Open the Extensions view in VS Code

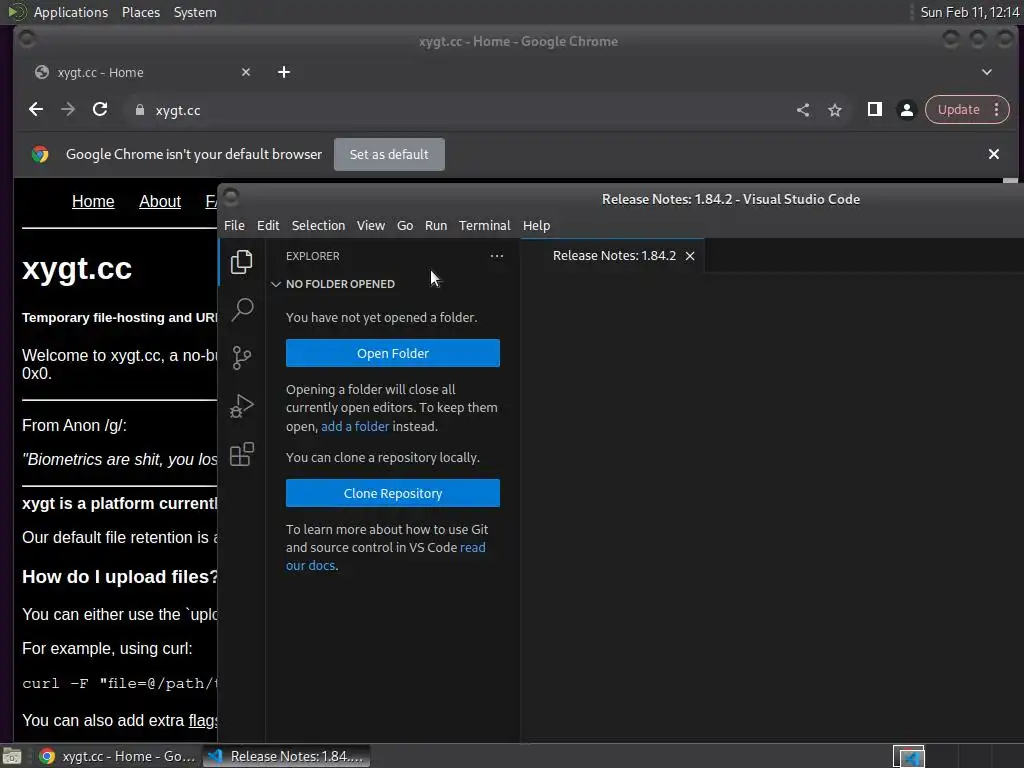click(242, 454)
